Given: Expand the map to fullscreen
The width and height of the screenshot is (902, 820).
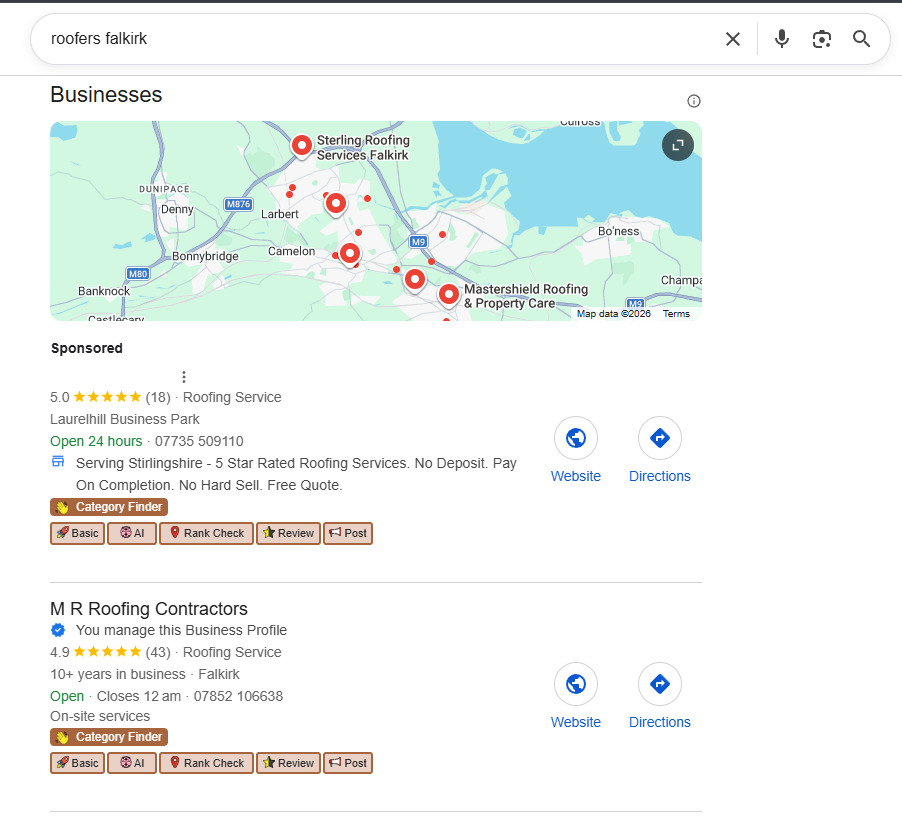Looking at the screenshot, I should [x=677, y=145].
